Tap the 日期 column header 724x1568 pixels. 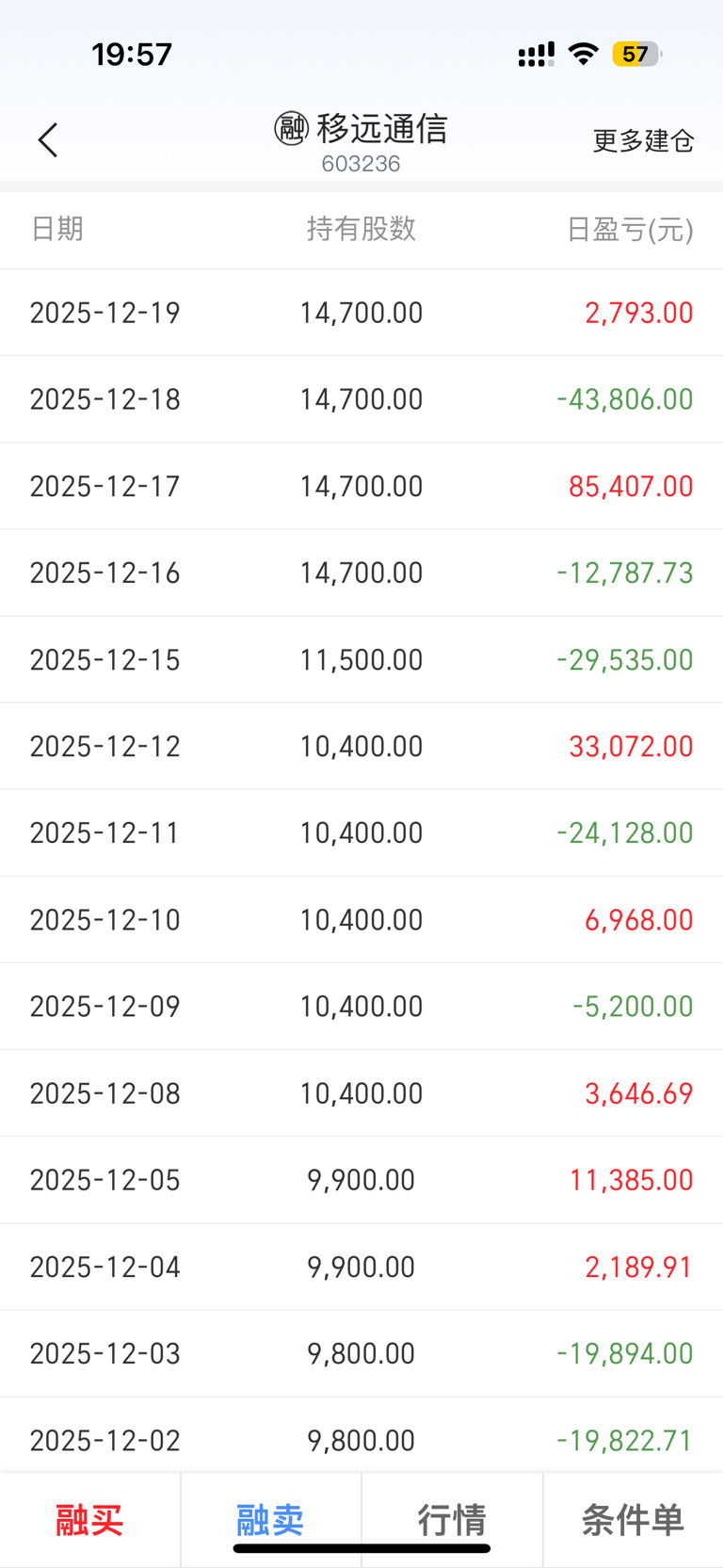coord(57,229)
